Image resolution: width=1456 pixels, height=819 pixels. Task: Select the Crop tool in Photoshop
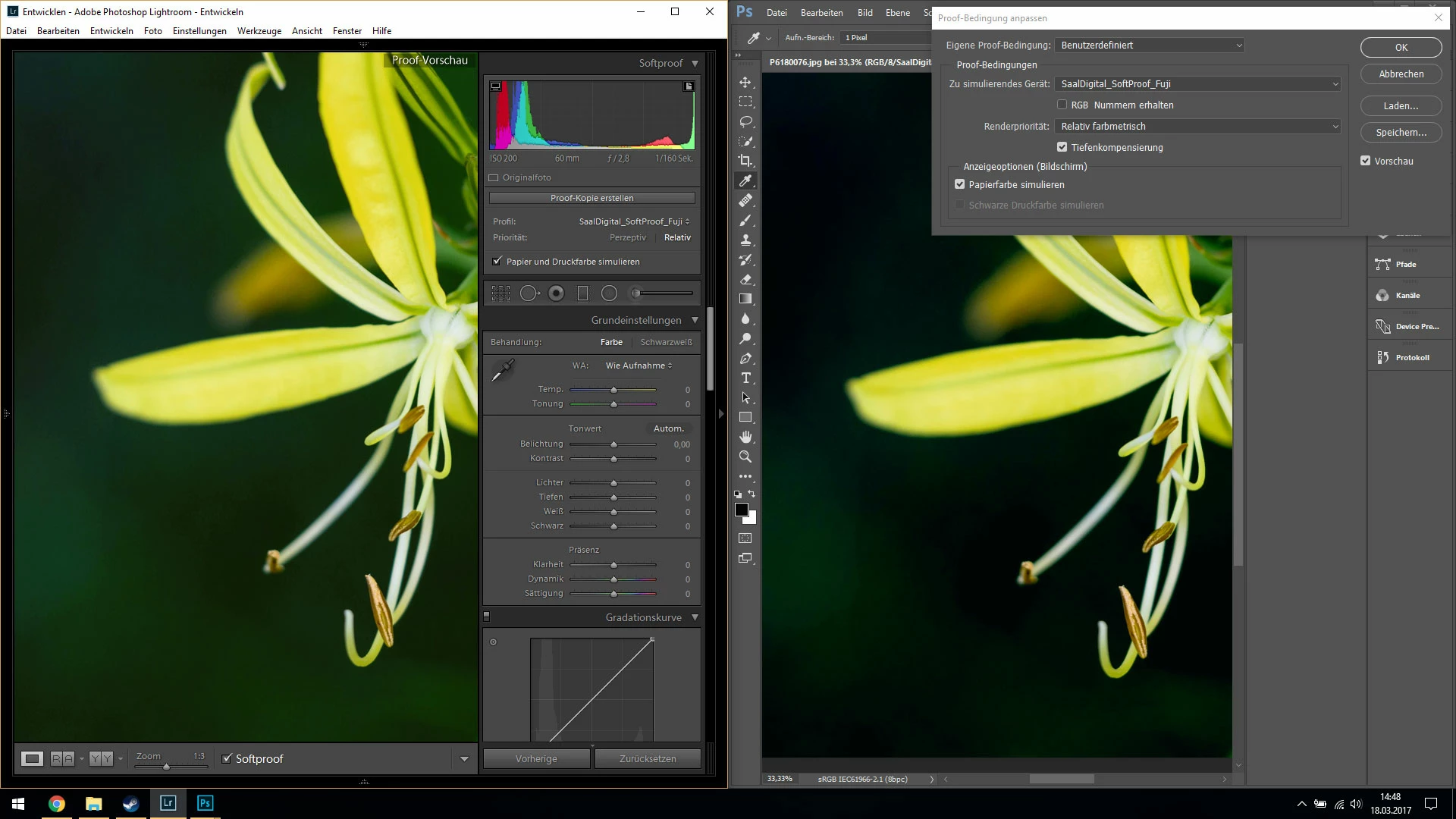pyautogui.click(x=745, y=161)
